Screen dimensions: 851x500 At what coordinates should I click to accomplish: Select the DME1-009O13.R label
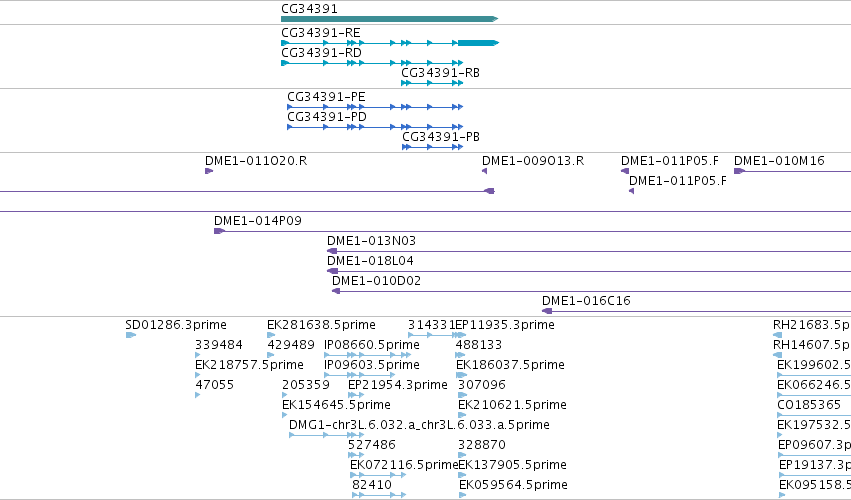click(533, 161)
